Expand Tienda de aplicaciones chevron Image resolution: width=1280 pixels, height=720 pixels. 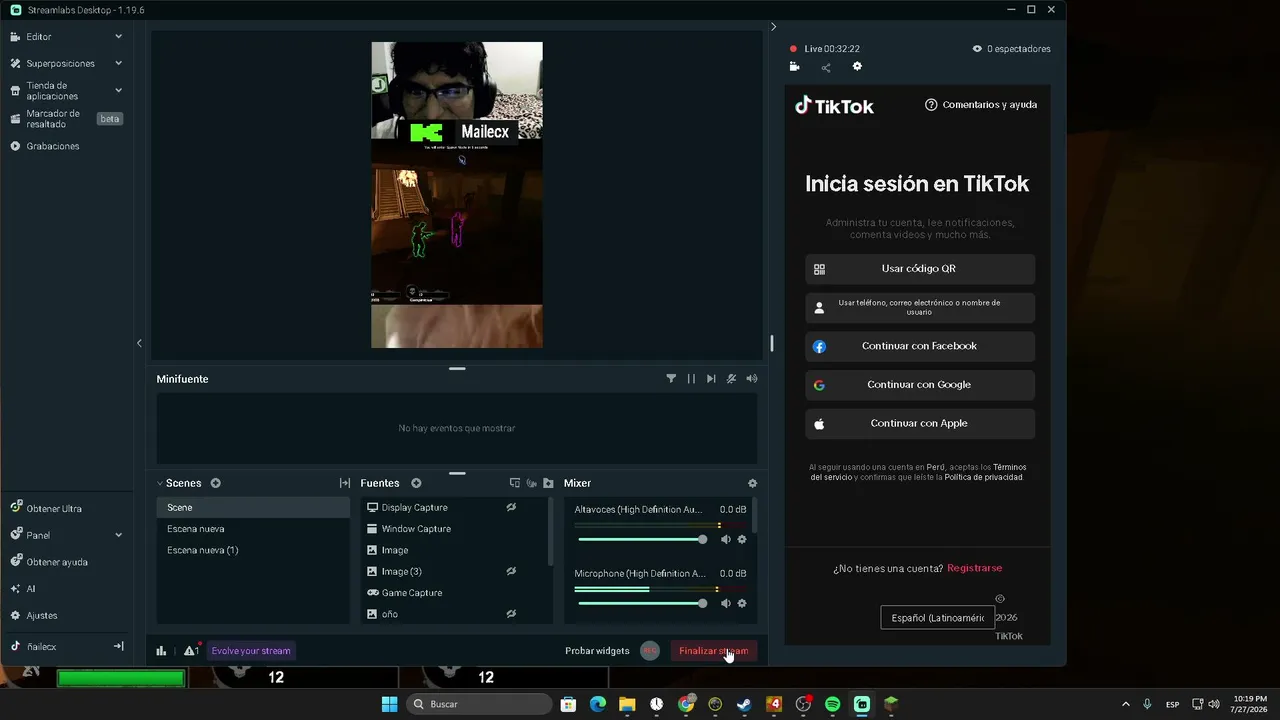[118, 90]
